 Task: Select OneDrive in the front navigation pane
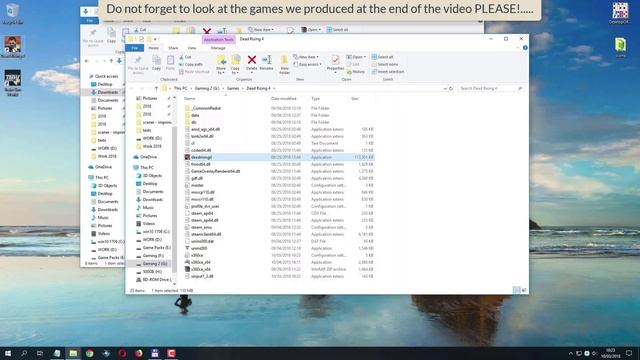click(148, 157)
